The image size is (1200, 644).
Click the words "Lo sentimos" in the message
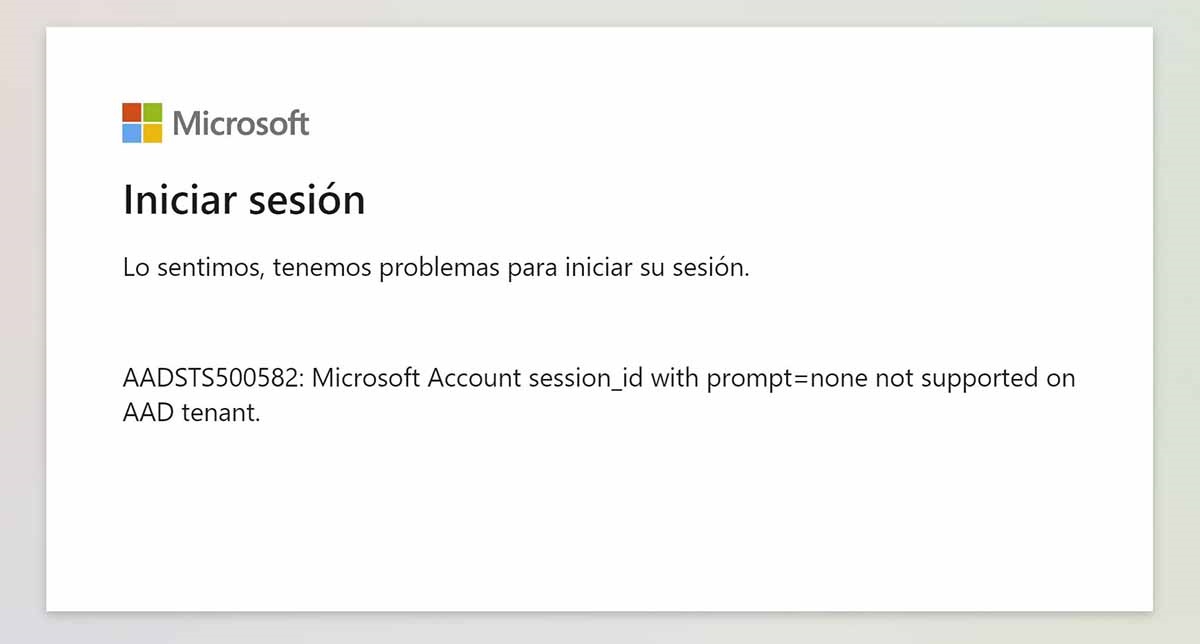187,268
